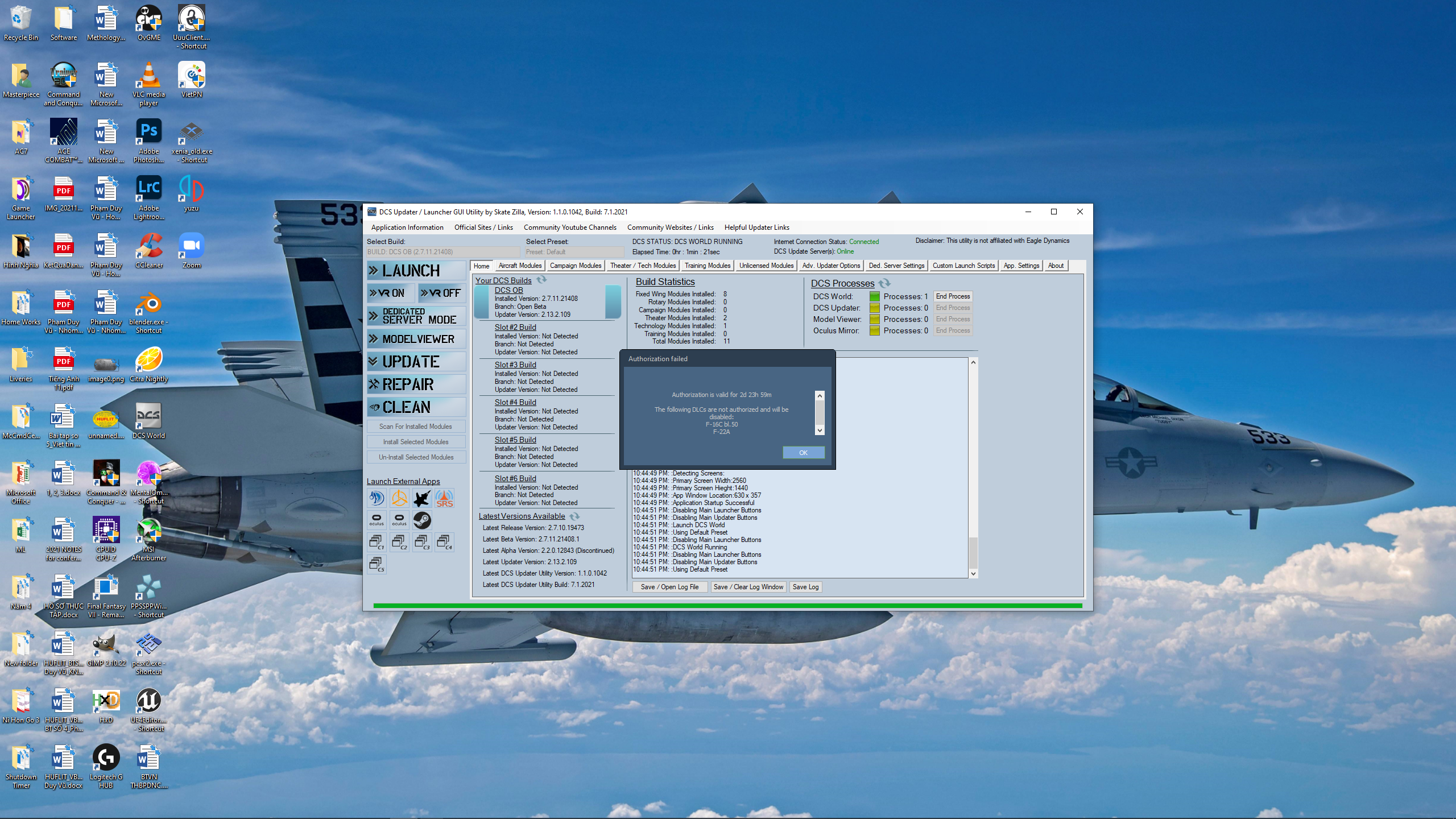
Task: Switch to Aircraft Modules tab
Action: point(520,266)
